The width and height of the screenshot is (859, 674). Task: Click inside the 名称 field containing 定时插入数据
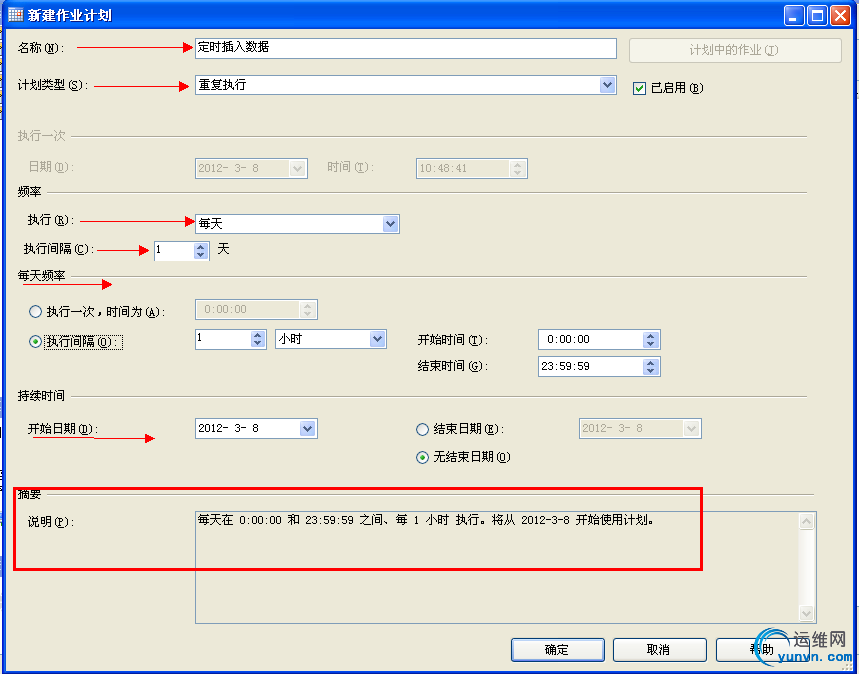coord(400,47)
